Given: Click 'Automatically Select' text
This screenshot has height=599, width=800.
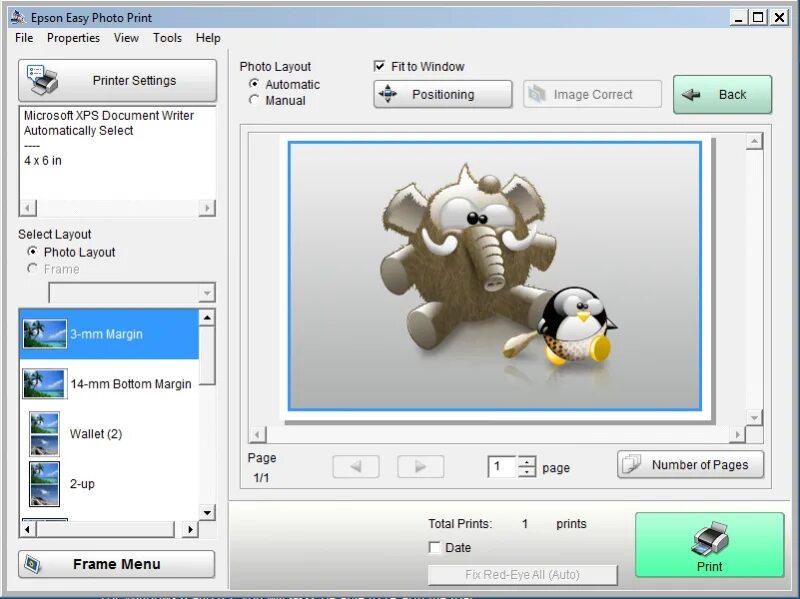Looking at the screenshot, I should [x=78, y=131].
